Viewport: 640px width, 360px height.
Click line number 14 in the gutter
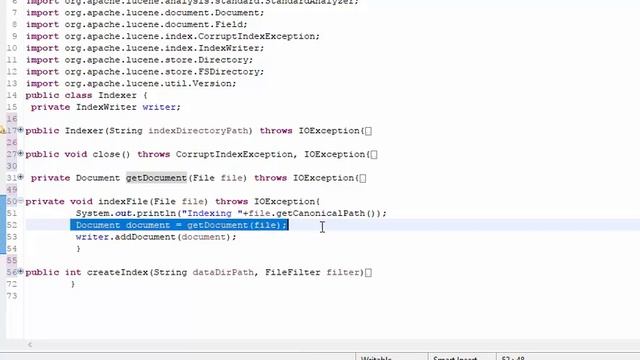coord(12,96)
